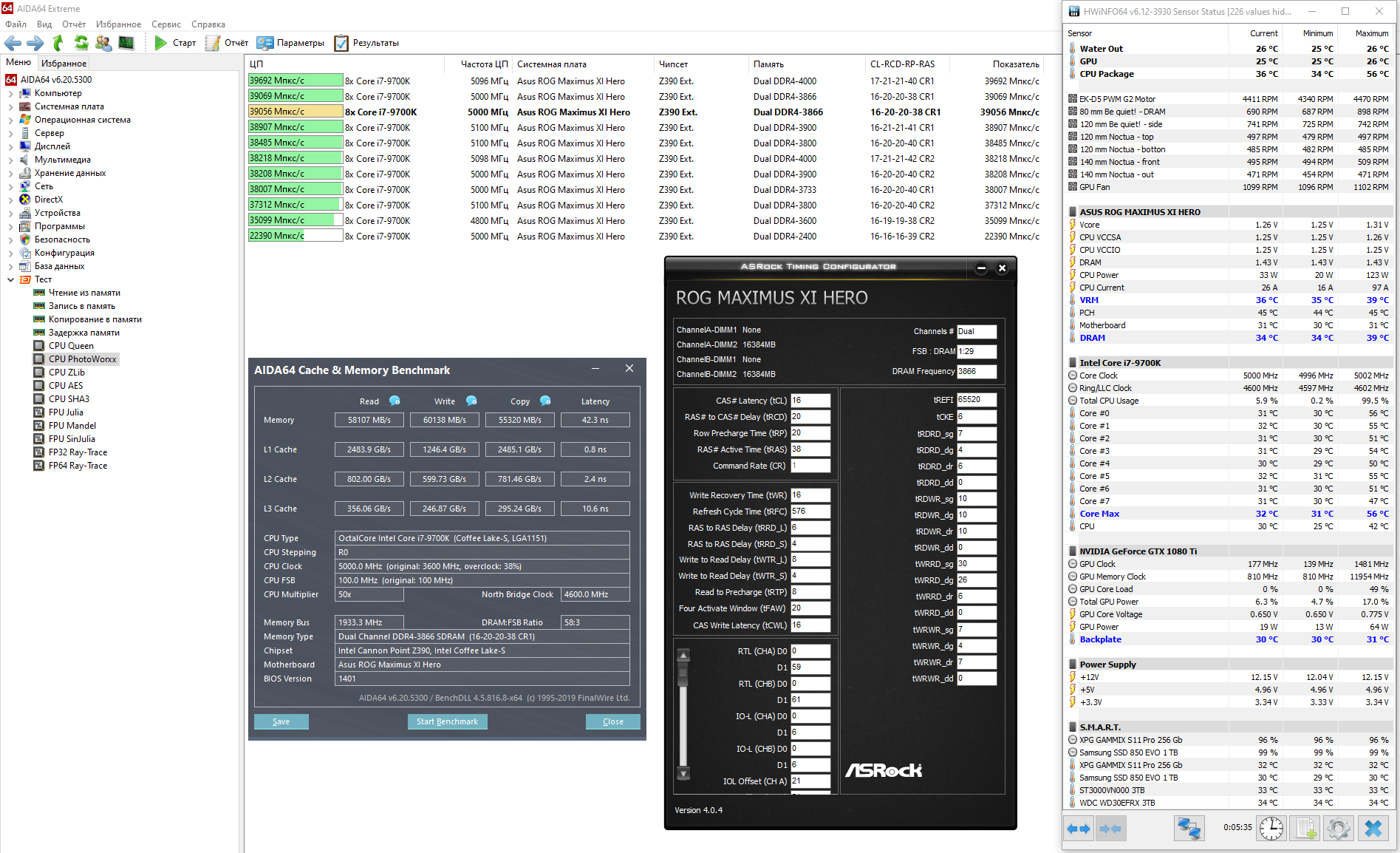Select tree item Задержка памяти
The width and height of the screenshot is (1400, 853).
(x=84, y=333)
